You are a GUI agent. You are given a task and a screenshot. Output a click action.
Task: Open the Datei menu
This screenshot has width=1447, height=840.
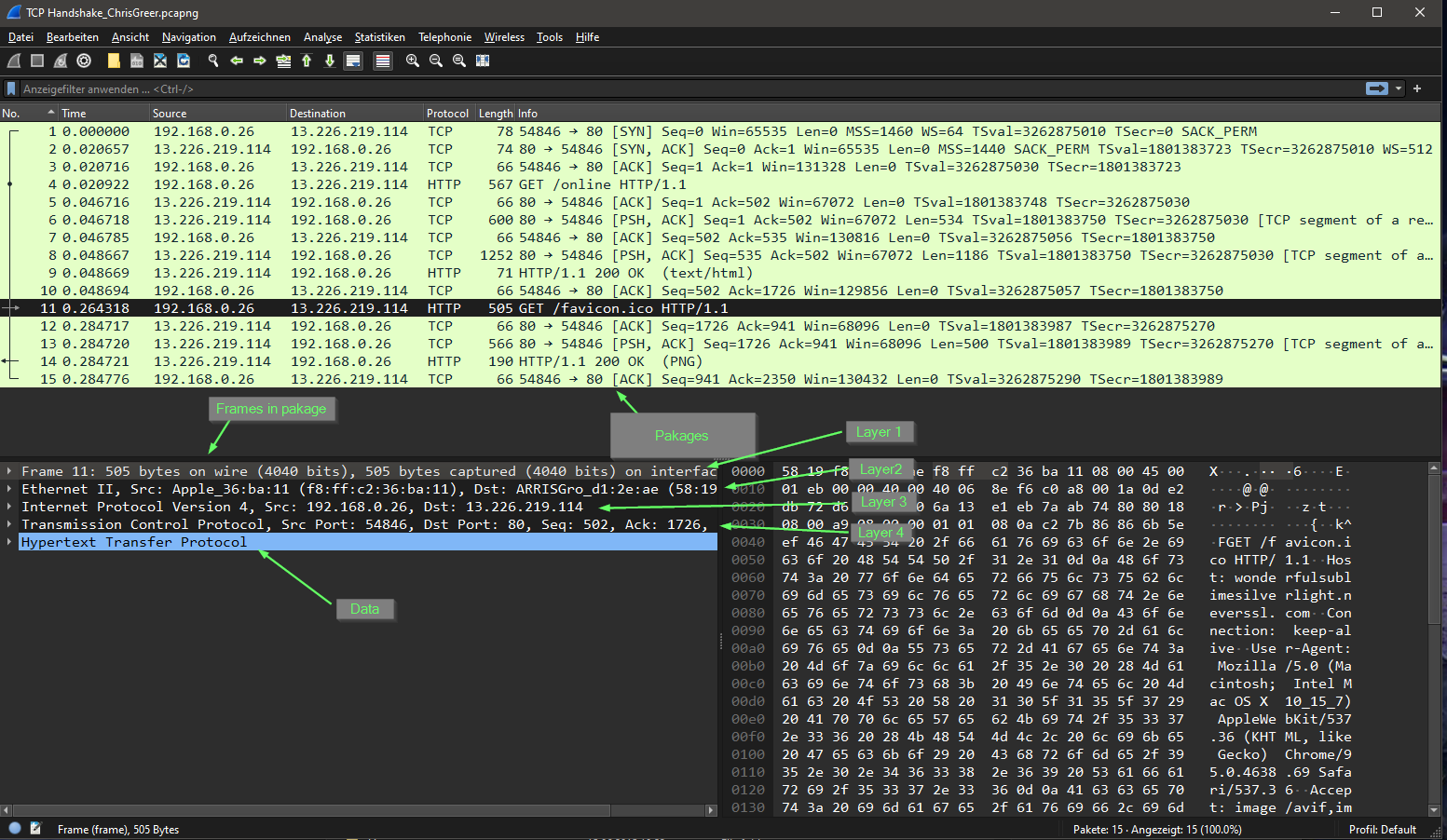tap(20, 37)
